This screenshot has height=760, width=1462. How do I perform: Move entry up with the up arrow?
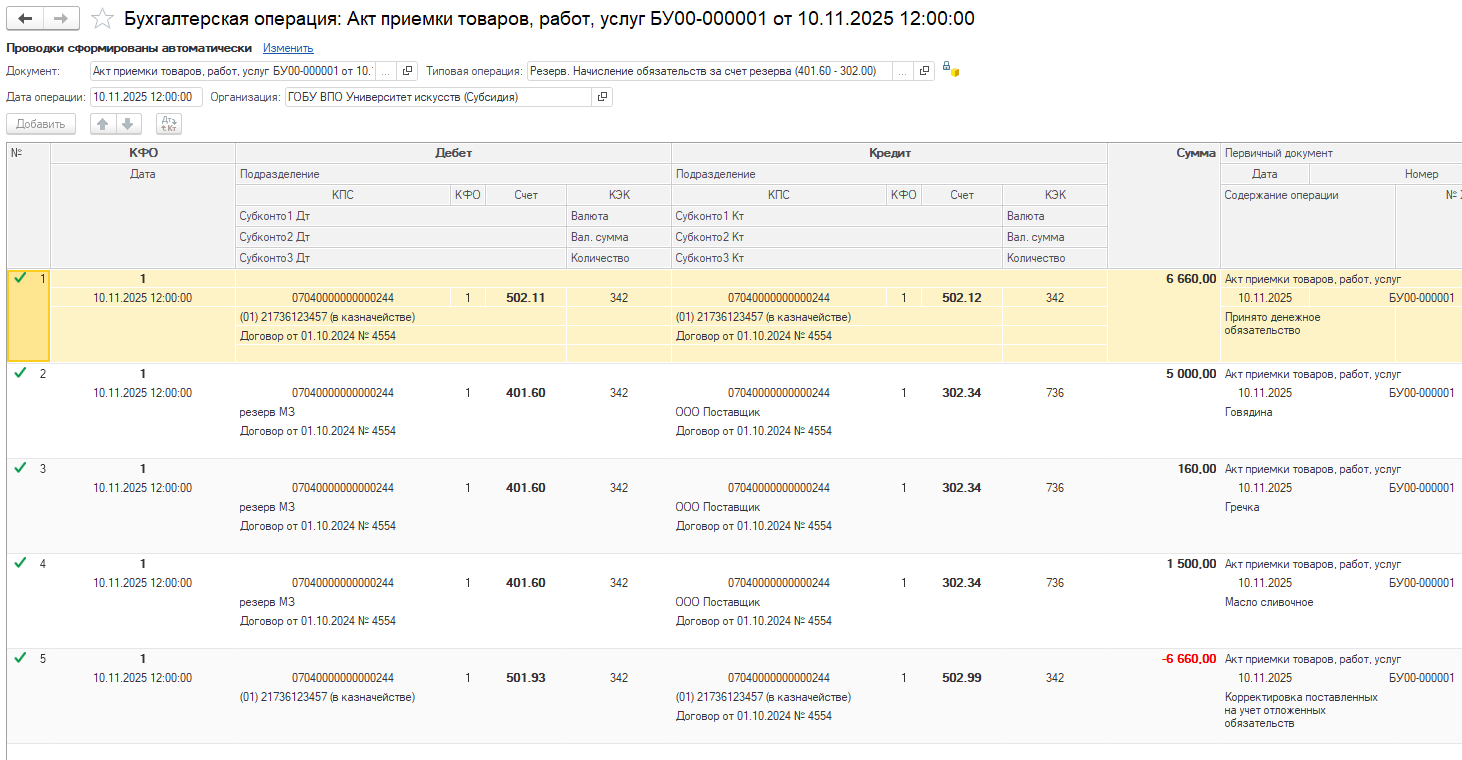coord(103,124)
